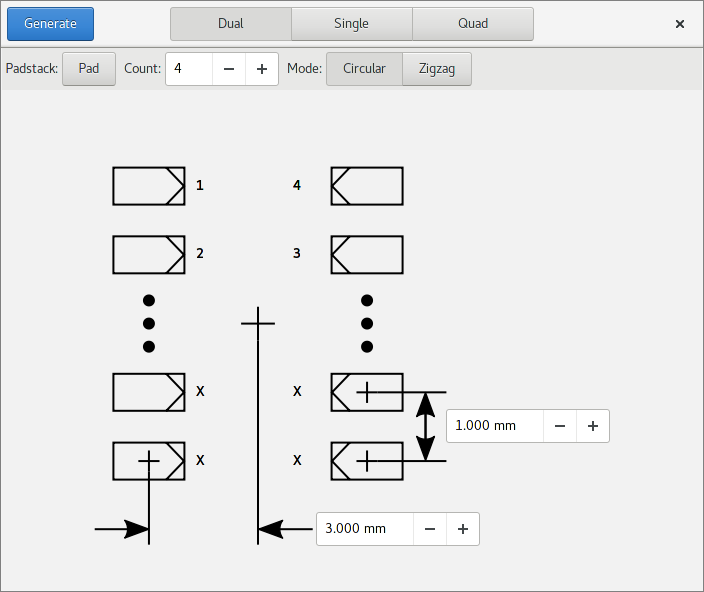
Task: Decrease the 3.000 mm spacing value
Action: [x=430, y=529]
